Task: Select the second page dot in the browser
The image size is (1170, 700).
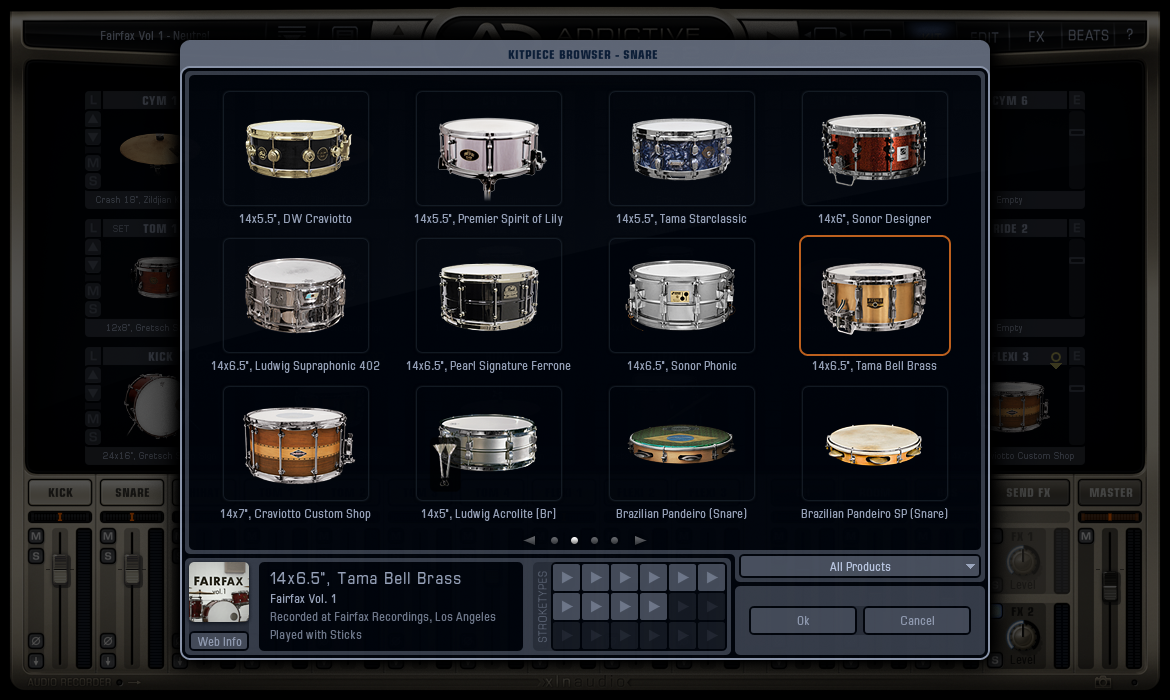Action: click(x=575, y=540)
